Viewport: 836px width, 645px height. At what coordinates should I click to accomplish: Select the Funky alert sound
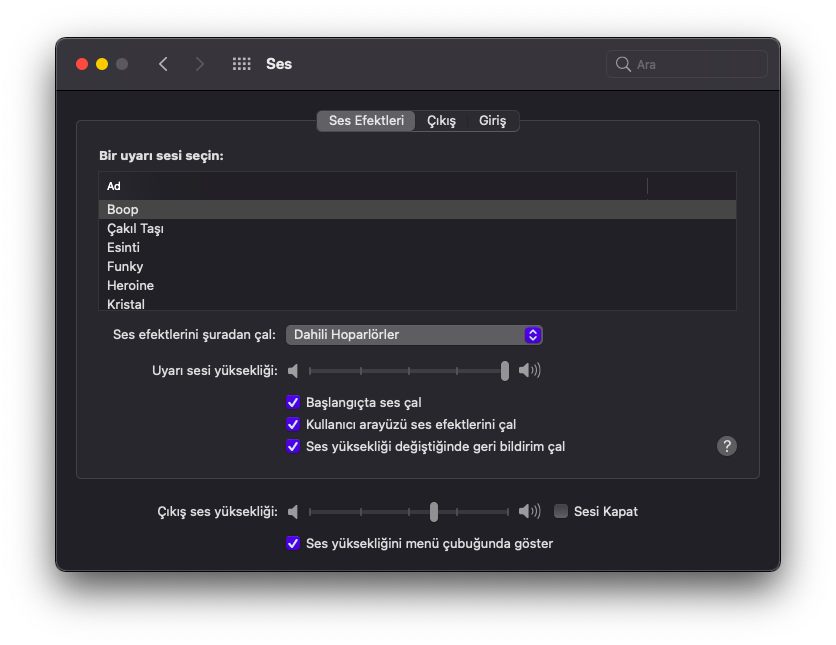[125, 266]
